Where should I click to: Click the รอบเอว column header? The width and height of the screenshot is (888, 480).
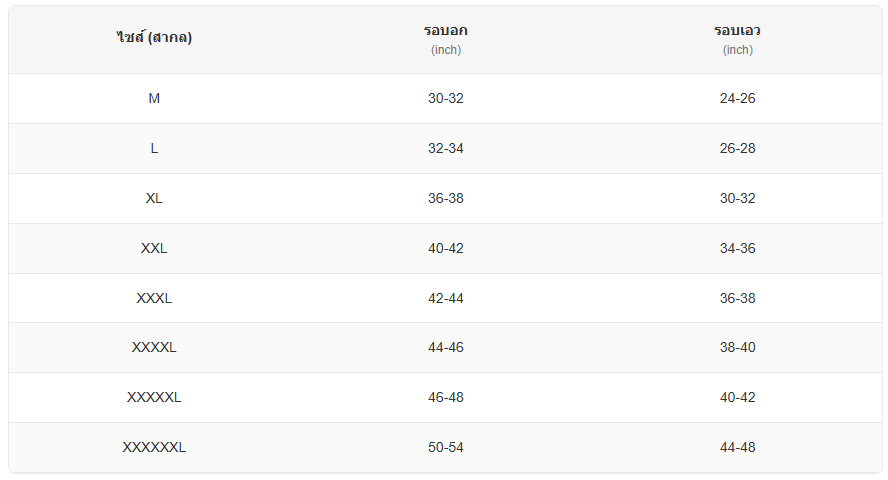pyautogui.click(x=738, y=31)
